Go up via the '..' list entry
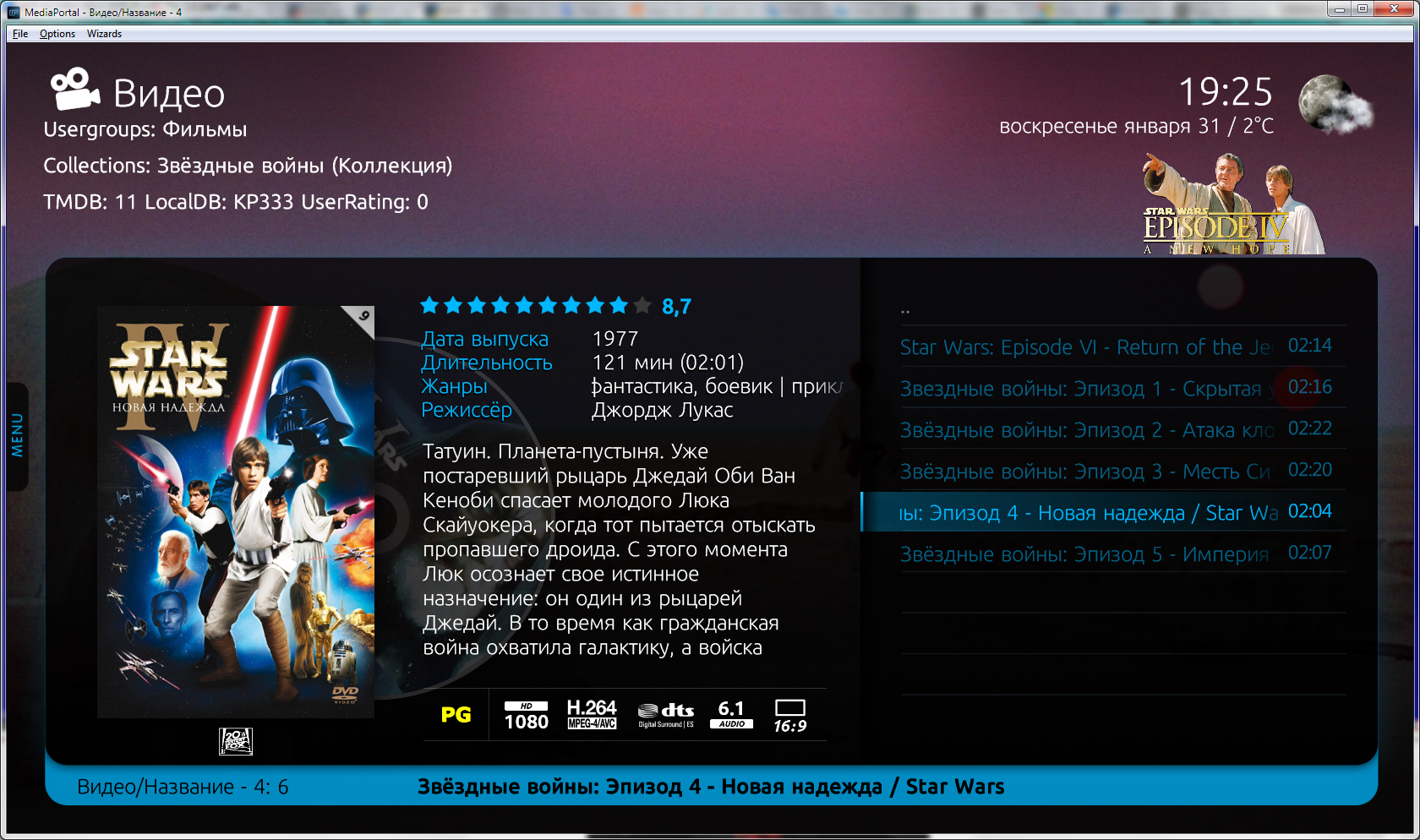This screenshot has width=1420, height=840. tap(1123, 306)
